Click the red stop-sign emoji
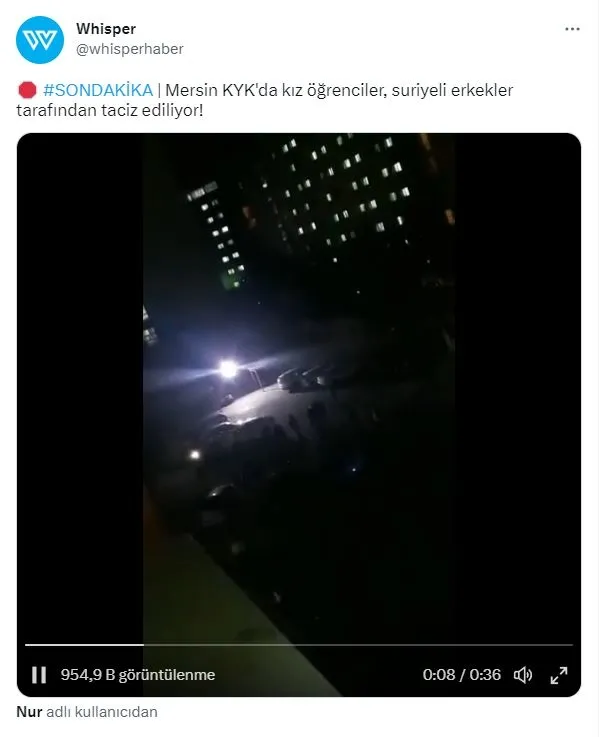 [27, 90]
